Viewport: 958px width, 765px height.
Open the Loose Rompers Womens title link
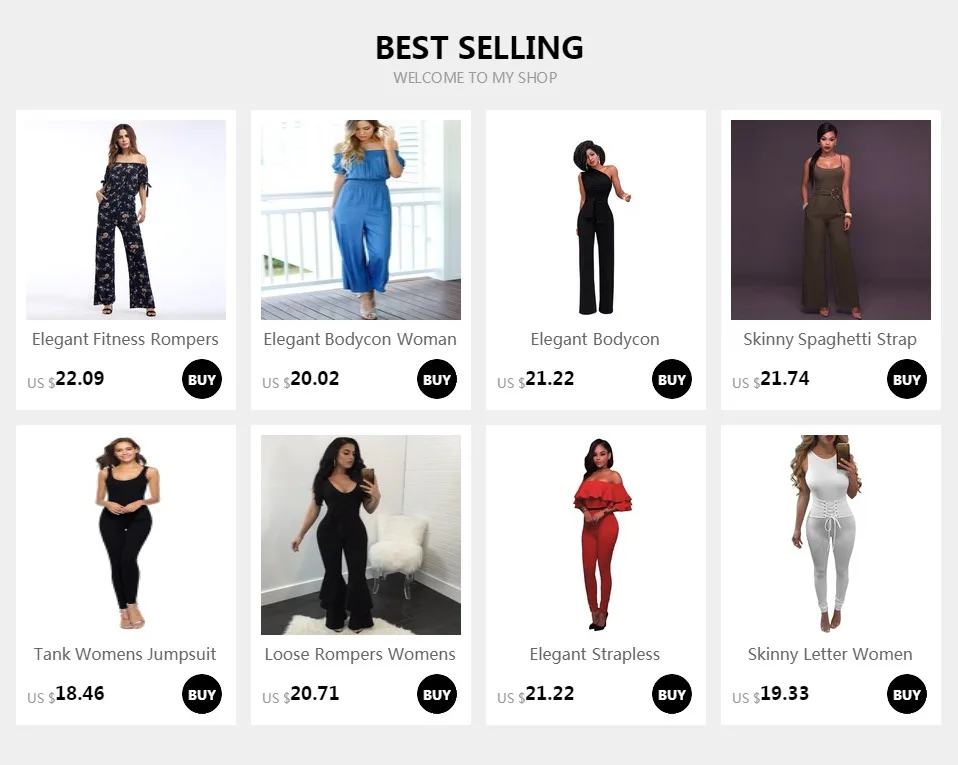360,654
